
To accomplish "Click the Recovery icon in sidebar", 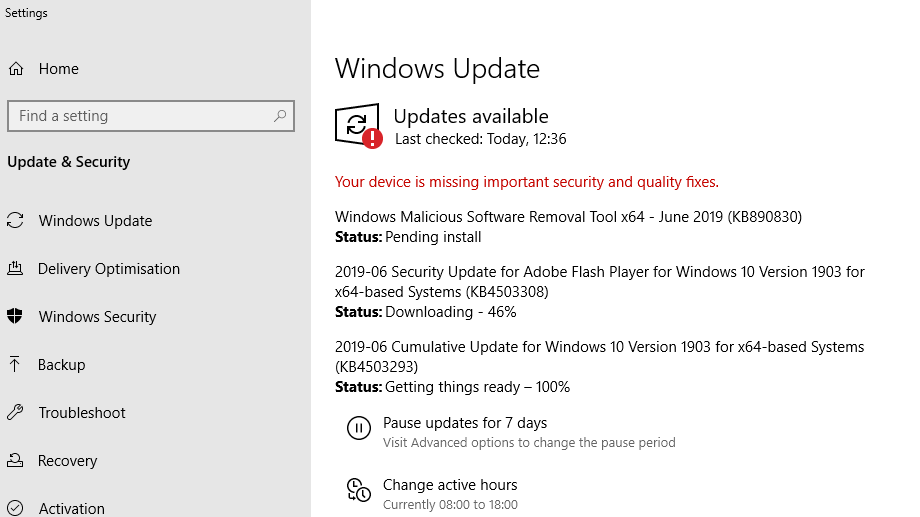I will 15,461.
